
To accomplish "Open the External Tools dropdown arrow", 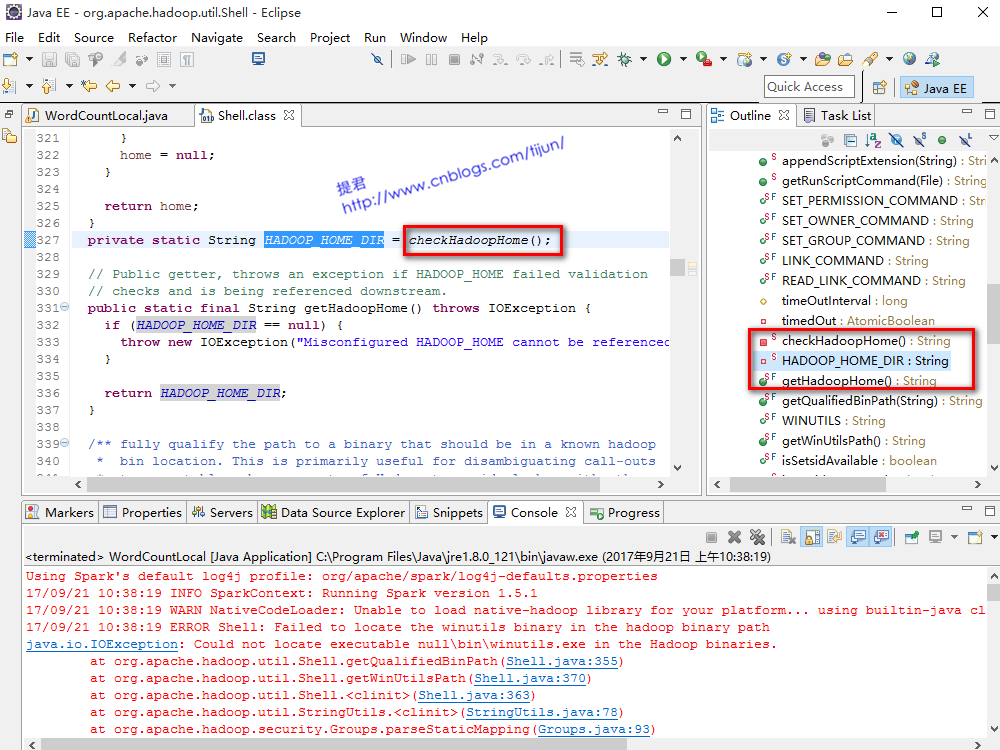I will pos(723,59).
